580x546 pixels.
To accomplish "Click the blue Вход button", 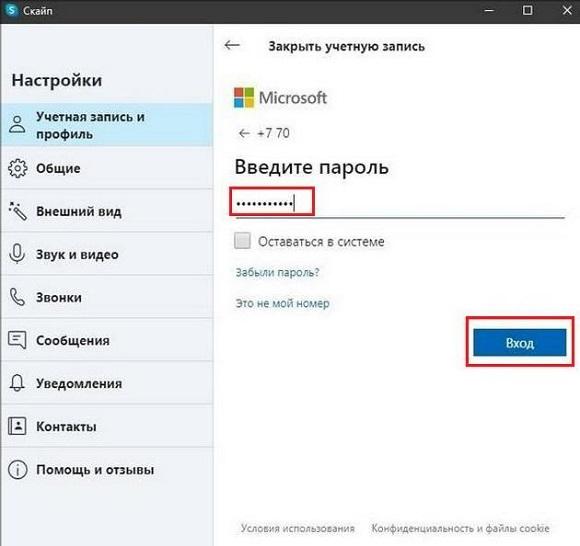I will (520, 343).
